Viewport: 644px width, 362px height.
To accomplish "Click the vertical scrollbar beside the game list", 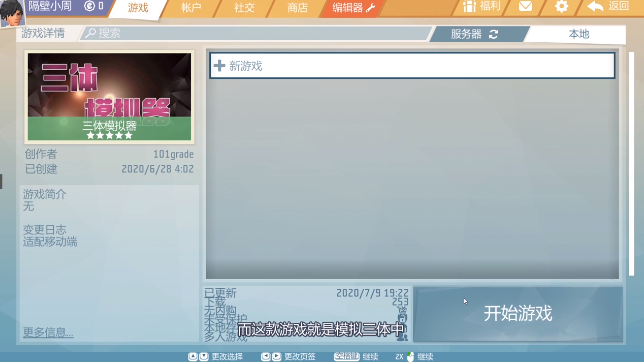I will click(x=631, y=164).
